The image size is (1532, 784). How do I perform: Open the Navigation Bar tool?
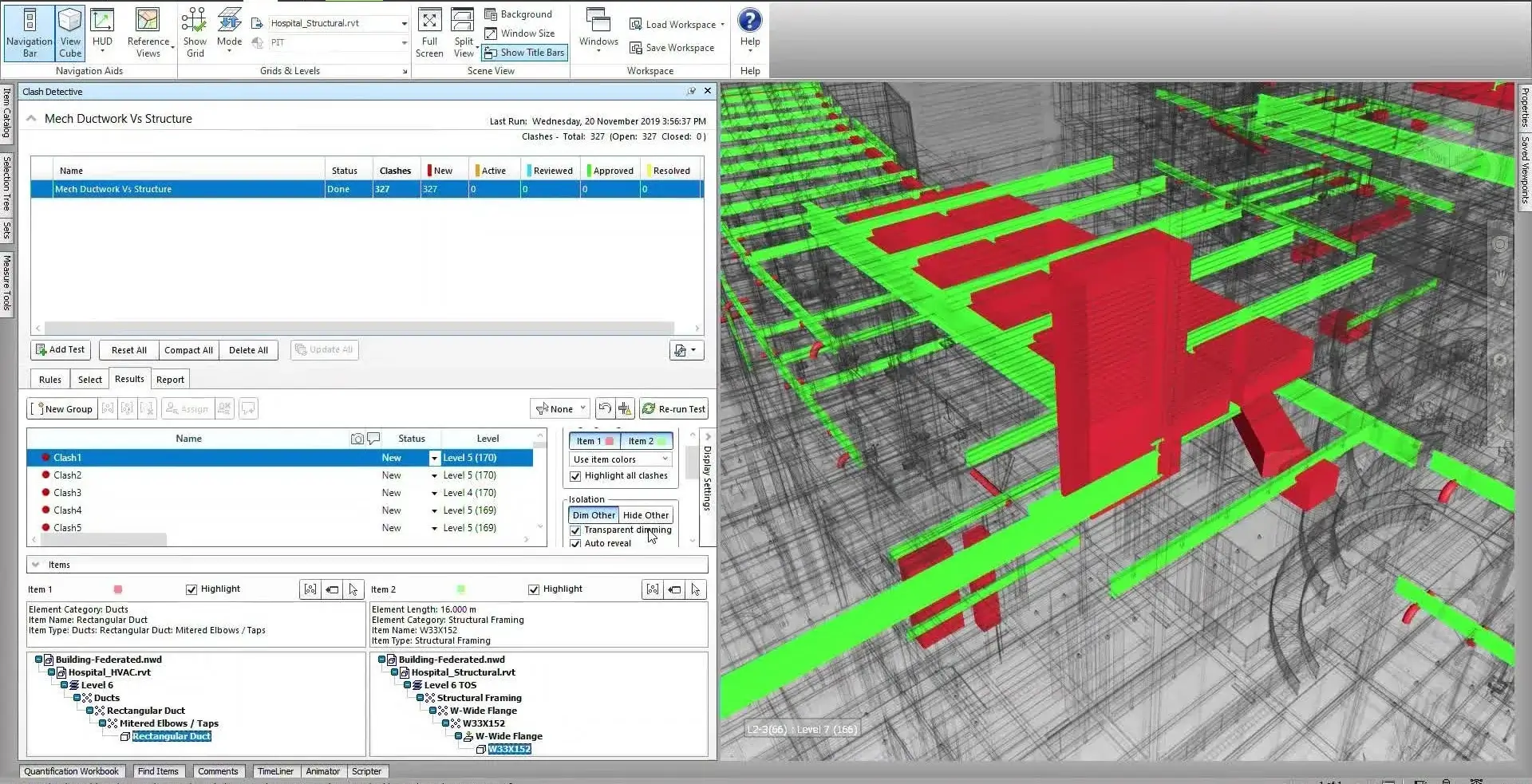[29, 33]
